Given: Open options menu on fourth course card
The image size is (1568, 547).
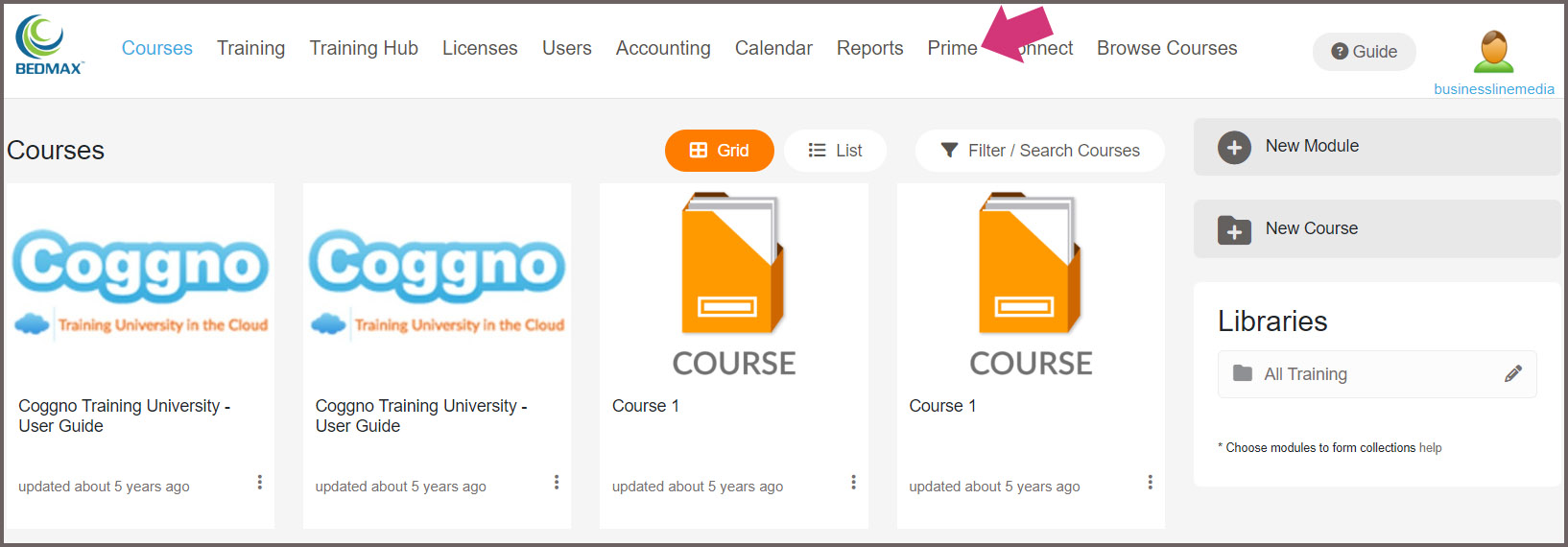Looking at the screenshot, I should [x=1150, y=483].
